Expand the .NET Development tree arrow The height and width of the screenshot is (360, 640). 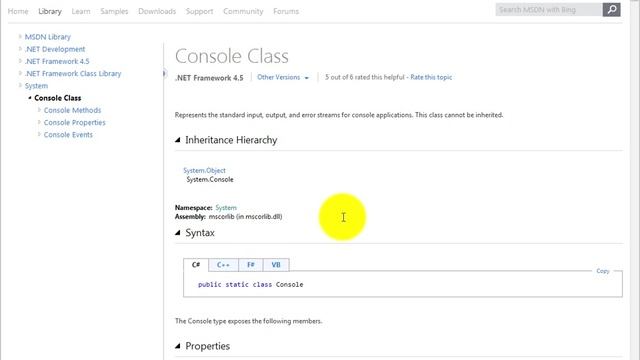click(x=20, y=49)
